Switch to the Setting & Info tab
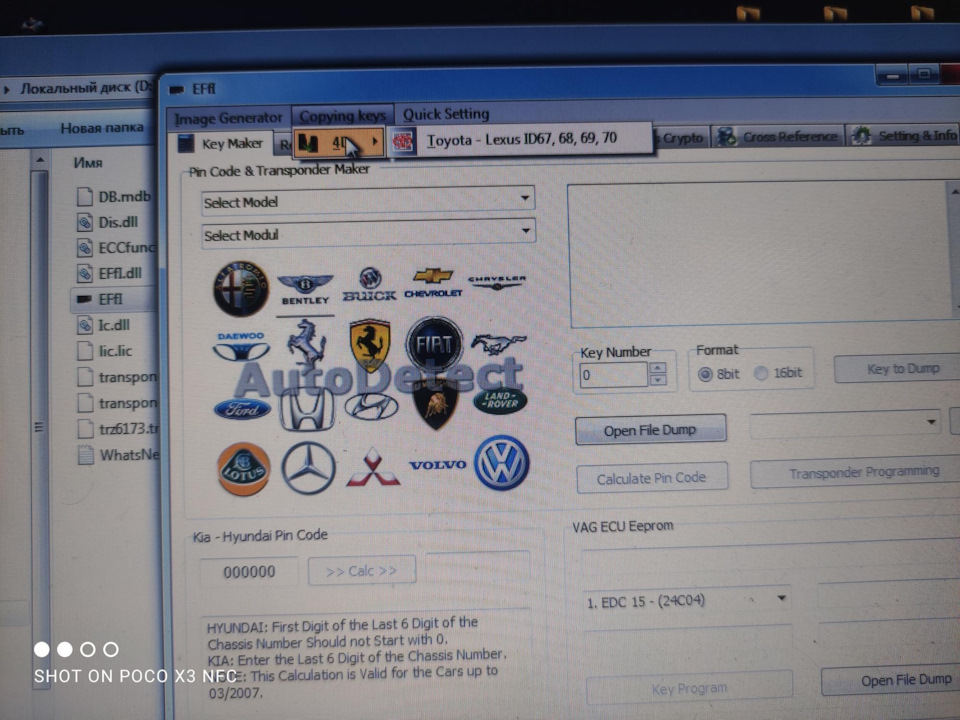960x720 pixels. pyautogui.click(x=904, y=135)
